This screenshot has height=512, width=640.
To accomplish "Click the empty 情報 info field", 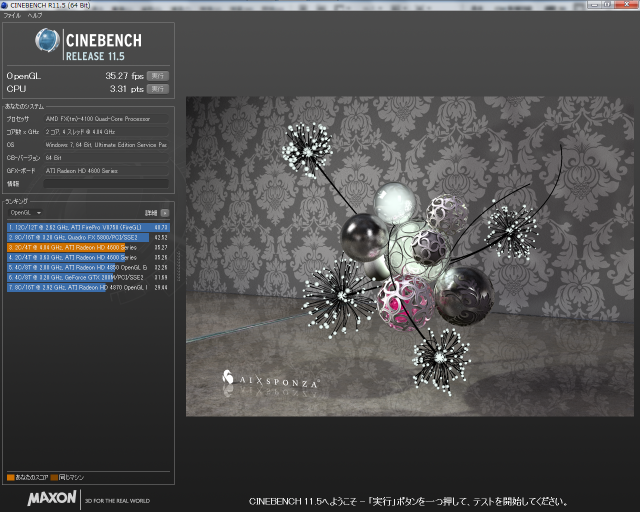I will [x=106, y=184].
